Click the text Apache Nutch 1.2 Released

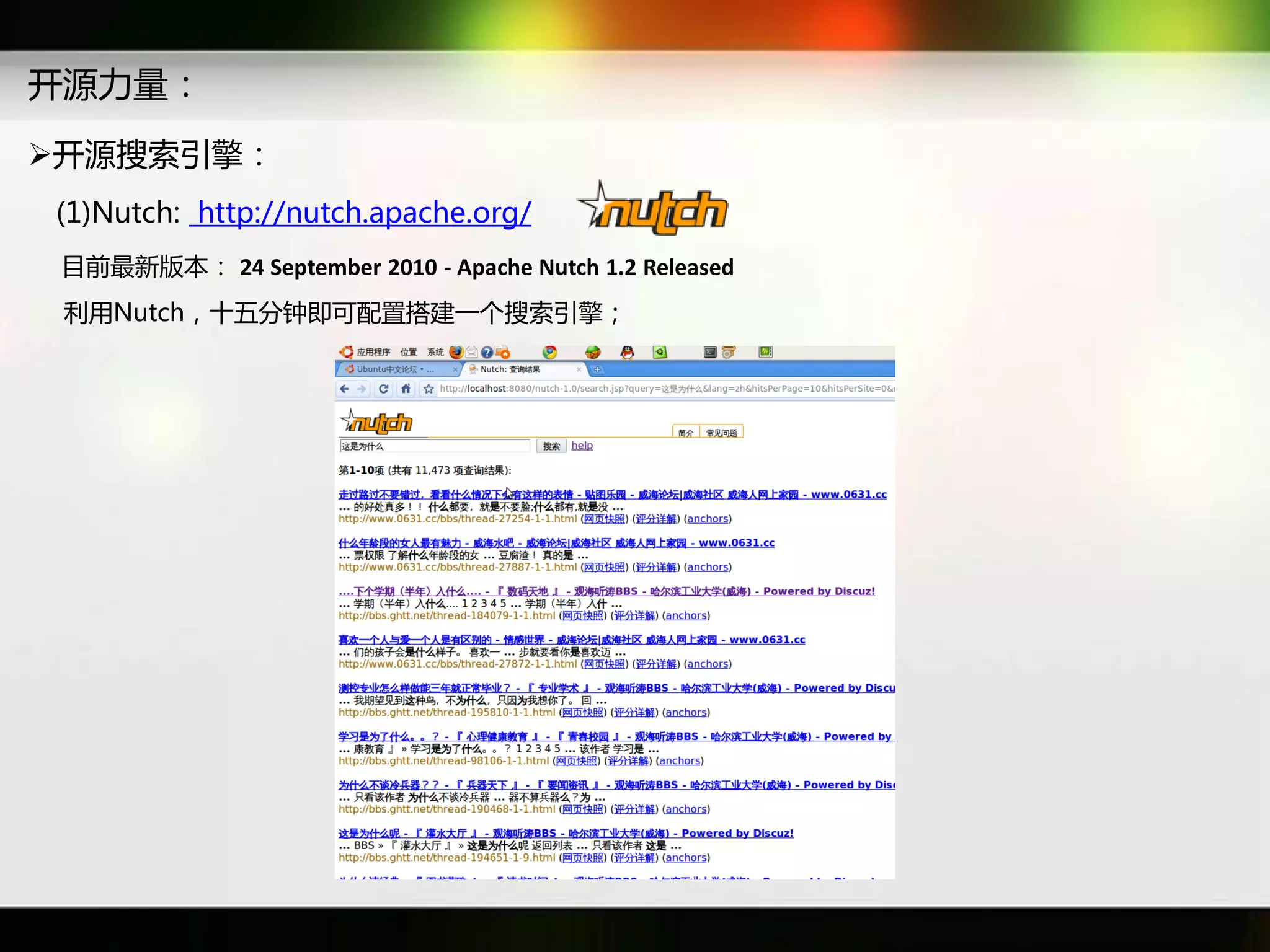point(595,267)
